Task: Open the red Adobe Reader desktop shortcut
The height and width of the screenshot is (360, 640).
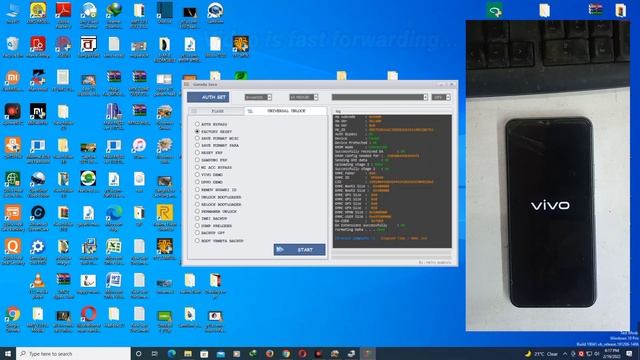Action: (x=63, y=14)
